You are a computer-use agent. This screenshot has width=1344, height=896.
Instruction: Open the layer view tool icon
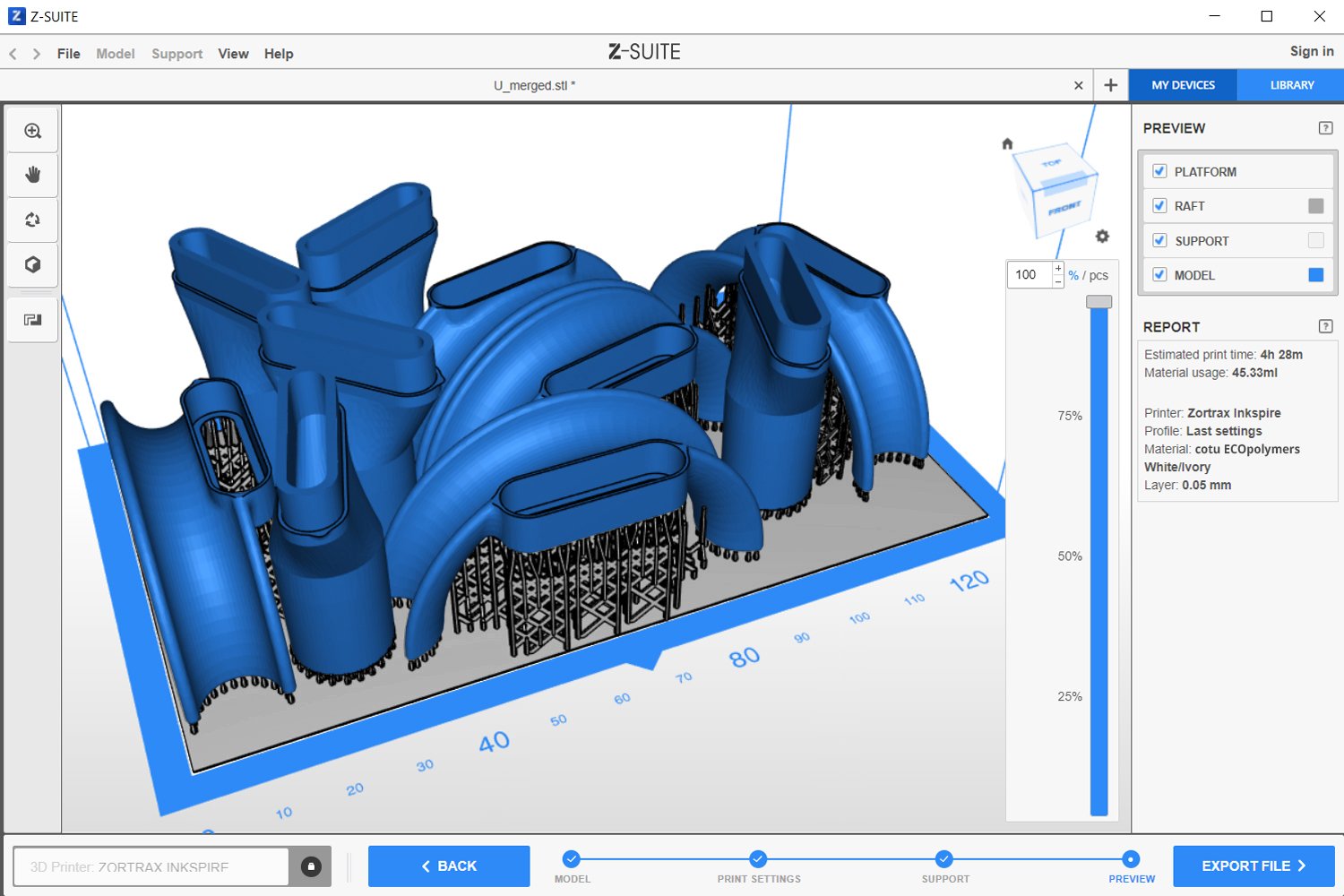[33, 320]
